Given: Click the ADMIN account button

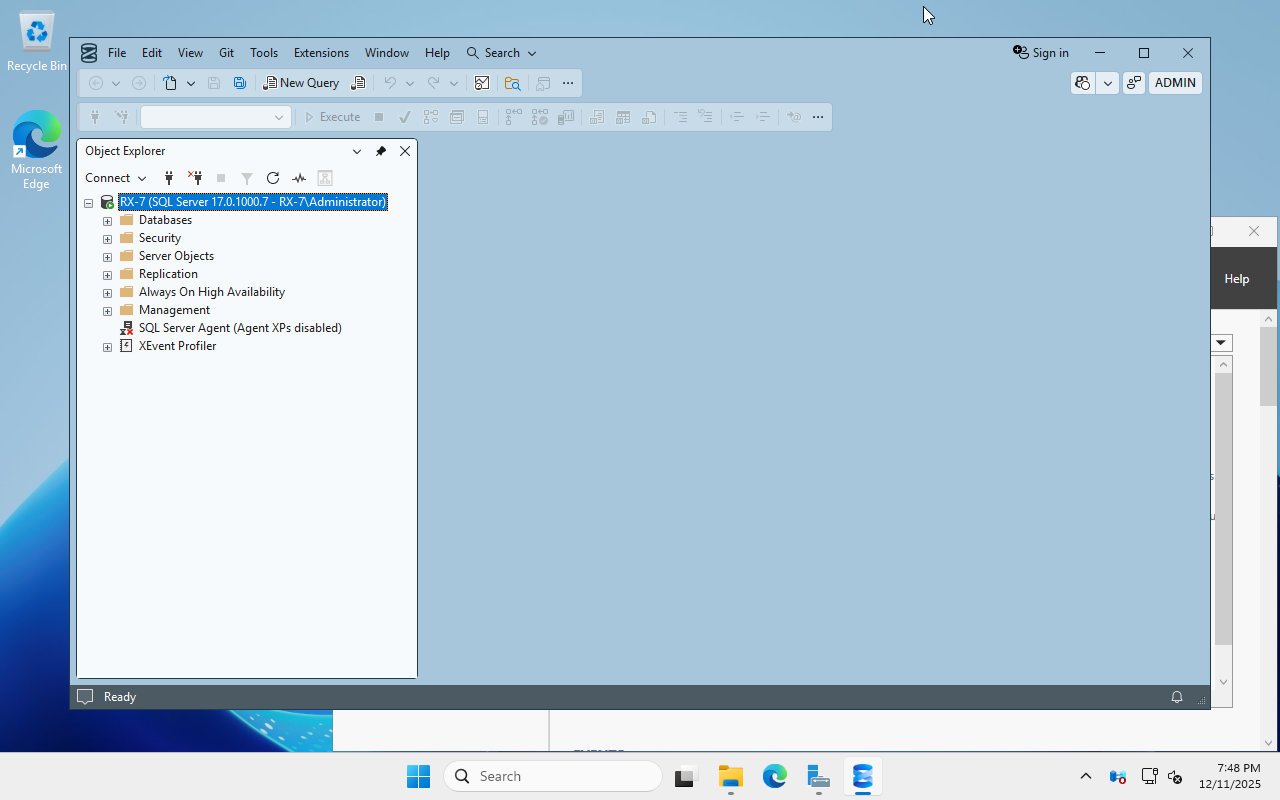Looking at the screenshot, I should click(1175, 83).
